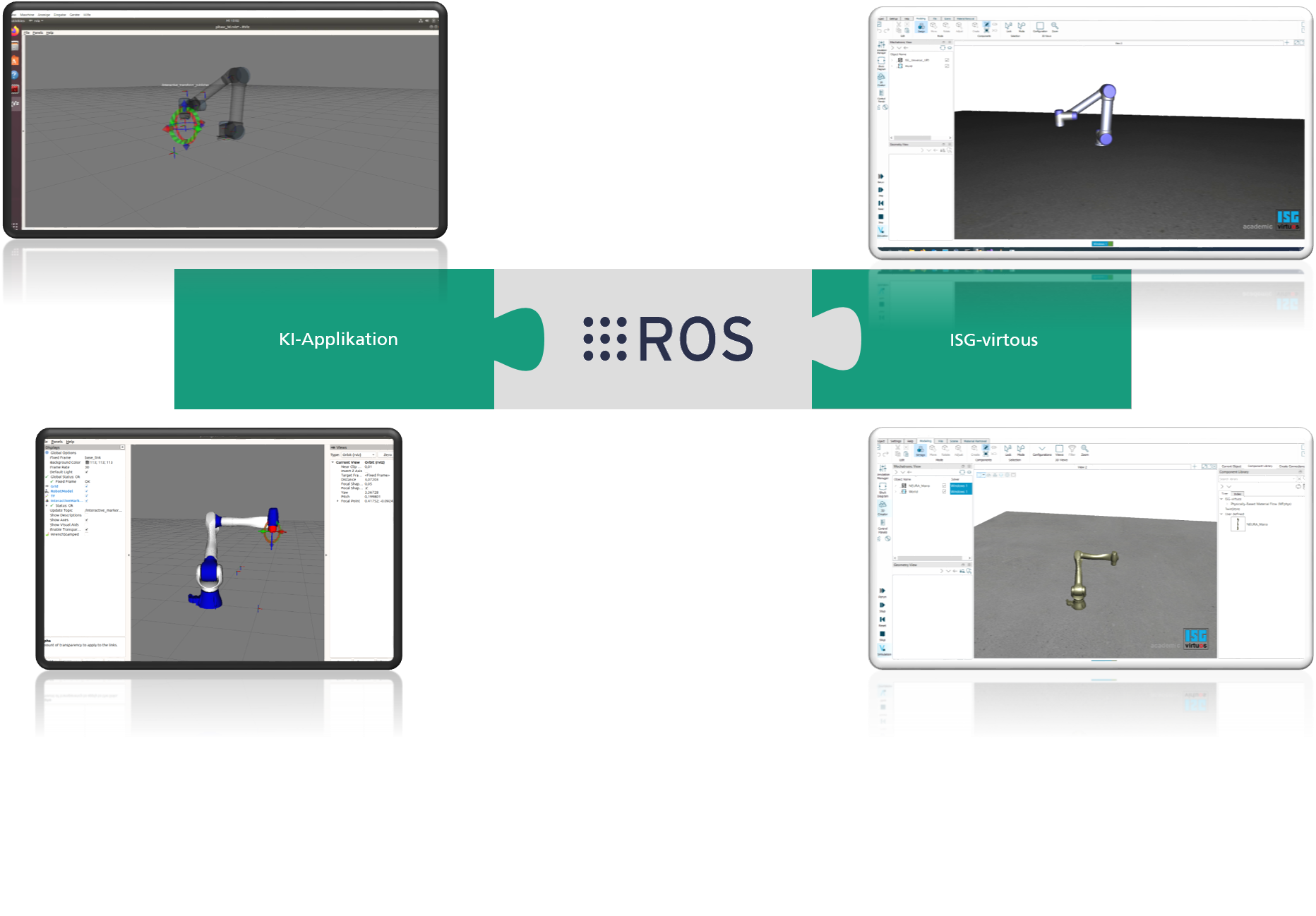Open Help menu in bottom-left RViz window
The height and width of the screenshot is (916, 1316).
tap(71, 442)
